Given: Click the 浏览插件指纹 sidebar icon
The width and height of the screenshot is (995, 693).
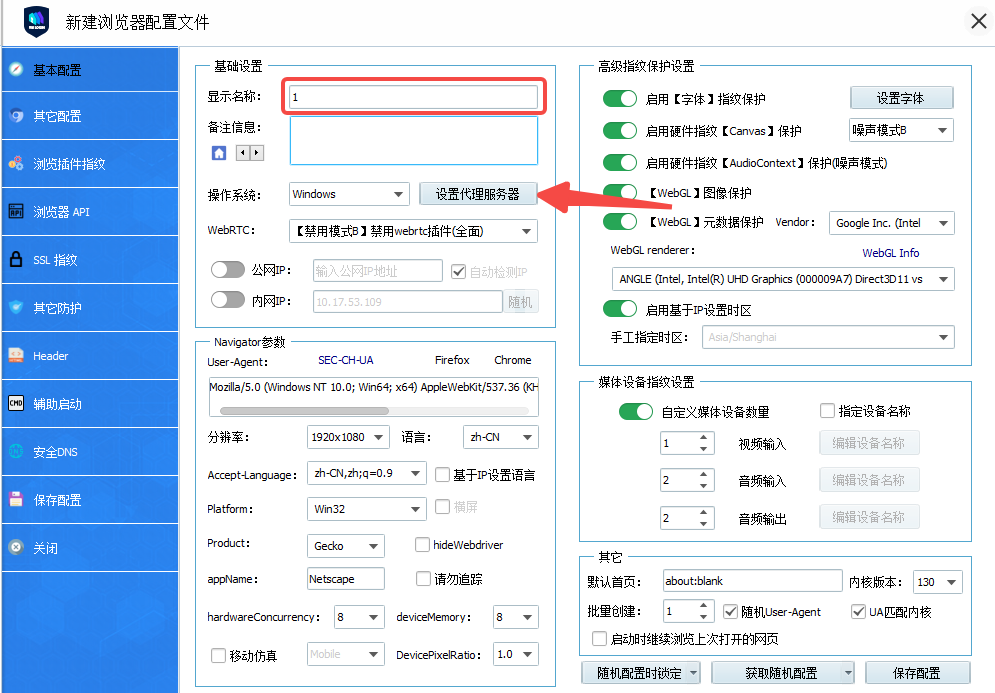Looking at the screenshot, I should (16, 164).
